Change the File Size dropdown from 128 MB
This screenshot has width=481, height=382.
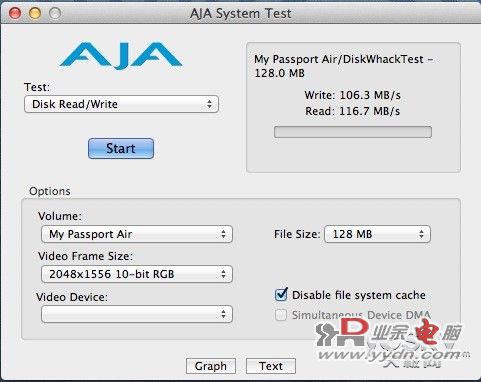(377, 234)
